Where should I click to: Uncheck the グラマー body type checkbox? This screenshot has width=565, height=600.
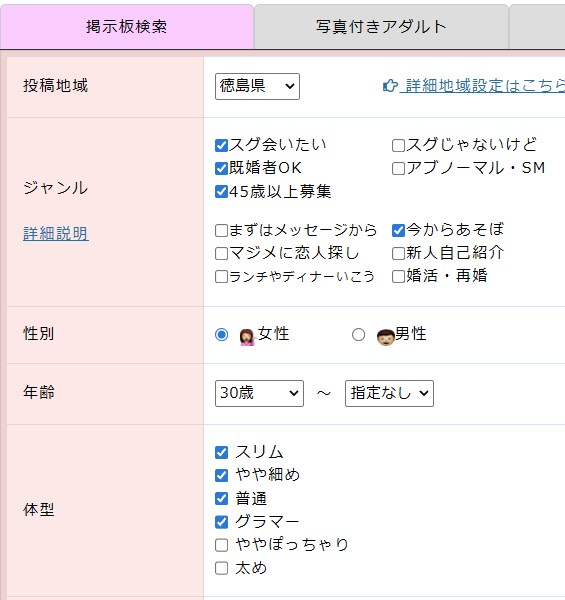221,522
